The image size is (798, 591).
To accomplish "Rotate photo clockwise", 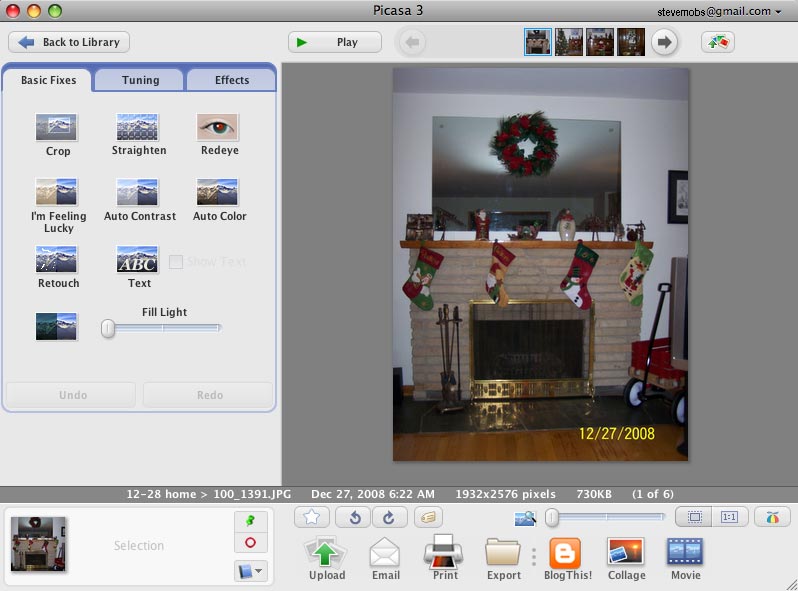I will [x=389, y=518].
